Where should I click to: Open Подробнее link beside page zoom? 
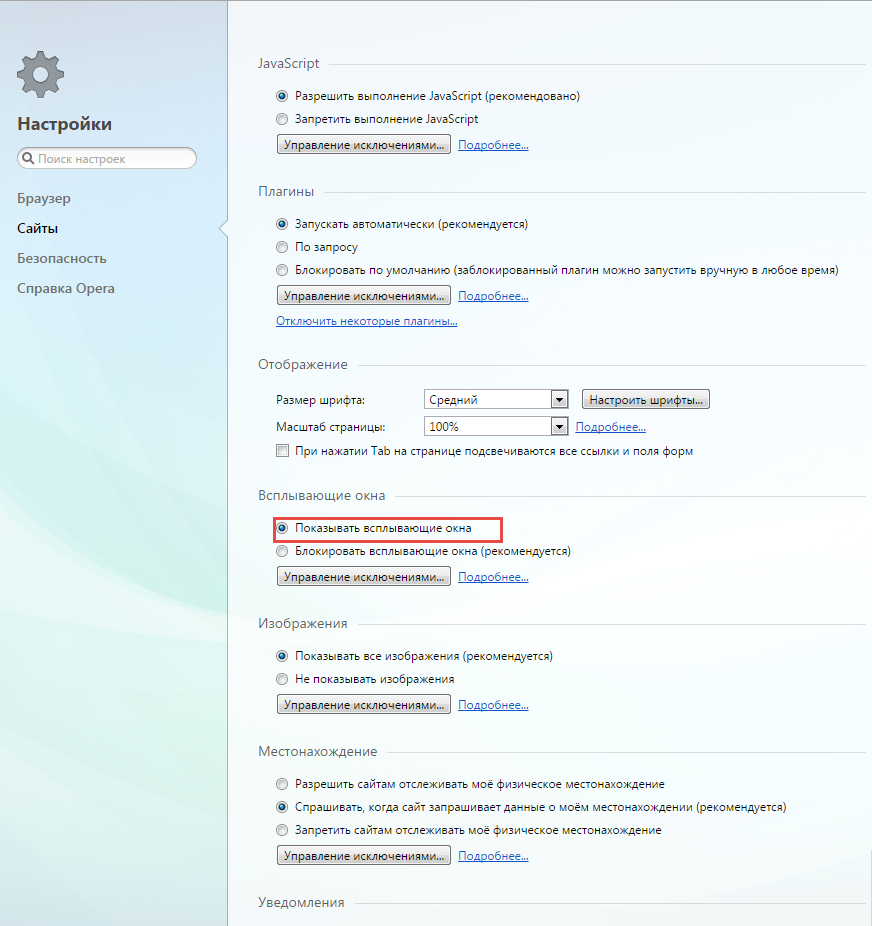click(x=610, y=427)
